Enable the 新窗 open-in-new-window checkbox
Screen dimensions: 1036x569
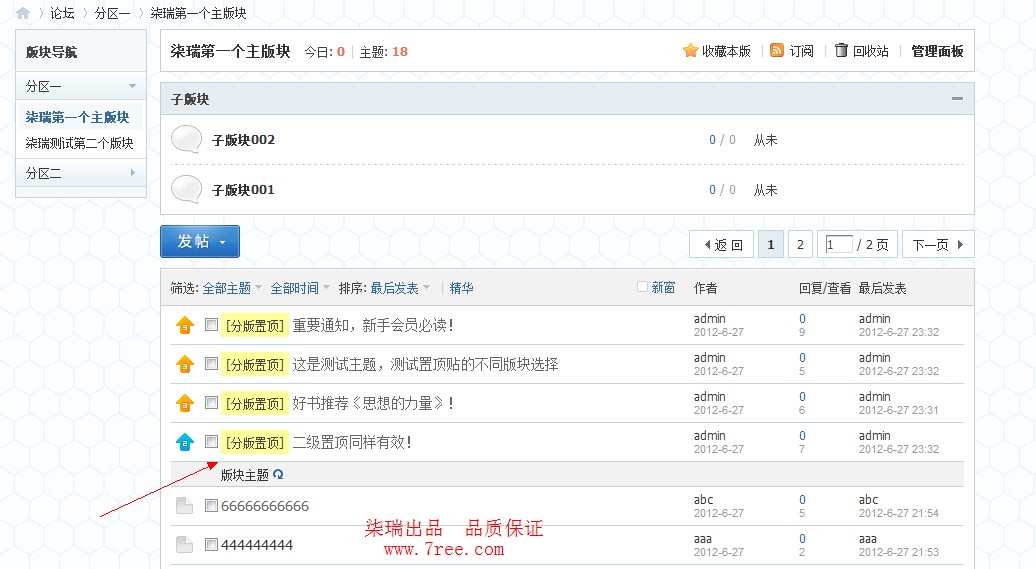[x=642, y=287]
